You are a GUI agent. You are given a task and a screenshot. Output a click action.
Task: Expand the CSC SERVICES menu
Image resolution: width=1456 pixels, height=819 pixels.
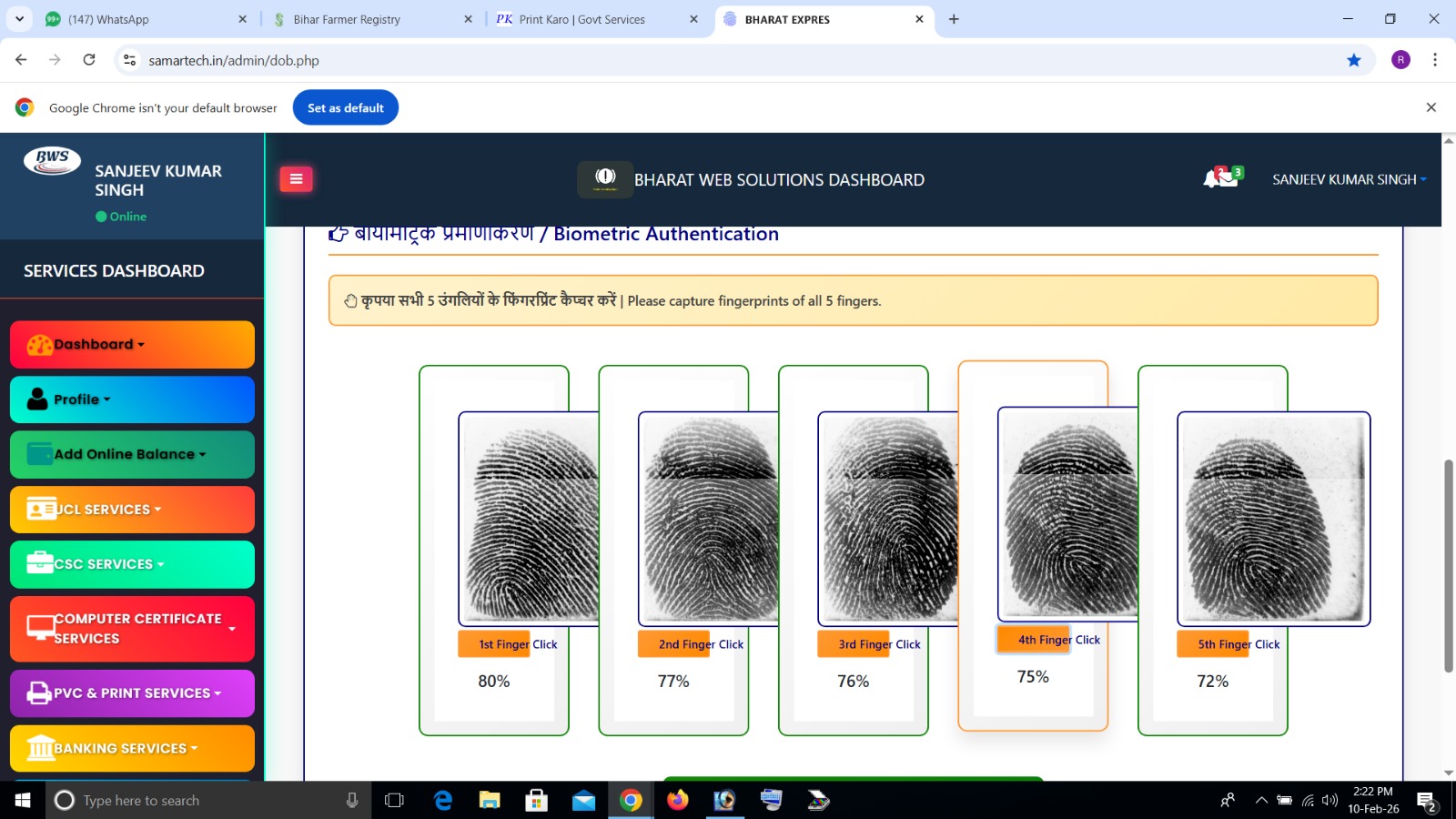coord(132,564)
